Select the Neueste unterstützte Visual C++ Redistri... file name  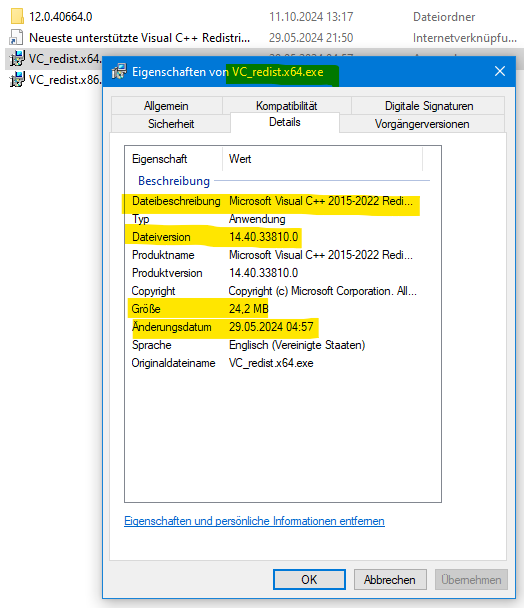click(140, 38)
